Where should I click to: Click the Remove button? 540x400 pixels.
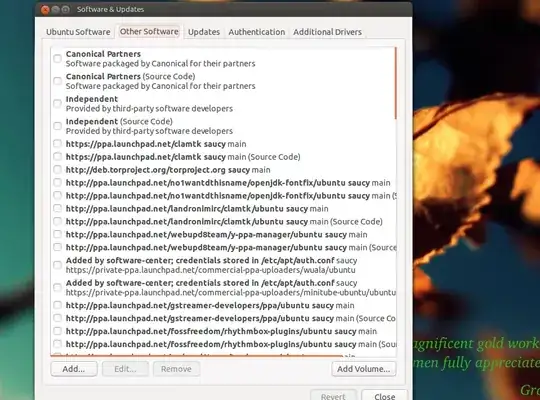176,369
